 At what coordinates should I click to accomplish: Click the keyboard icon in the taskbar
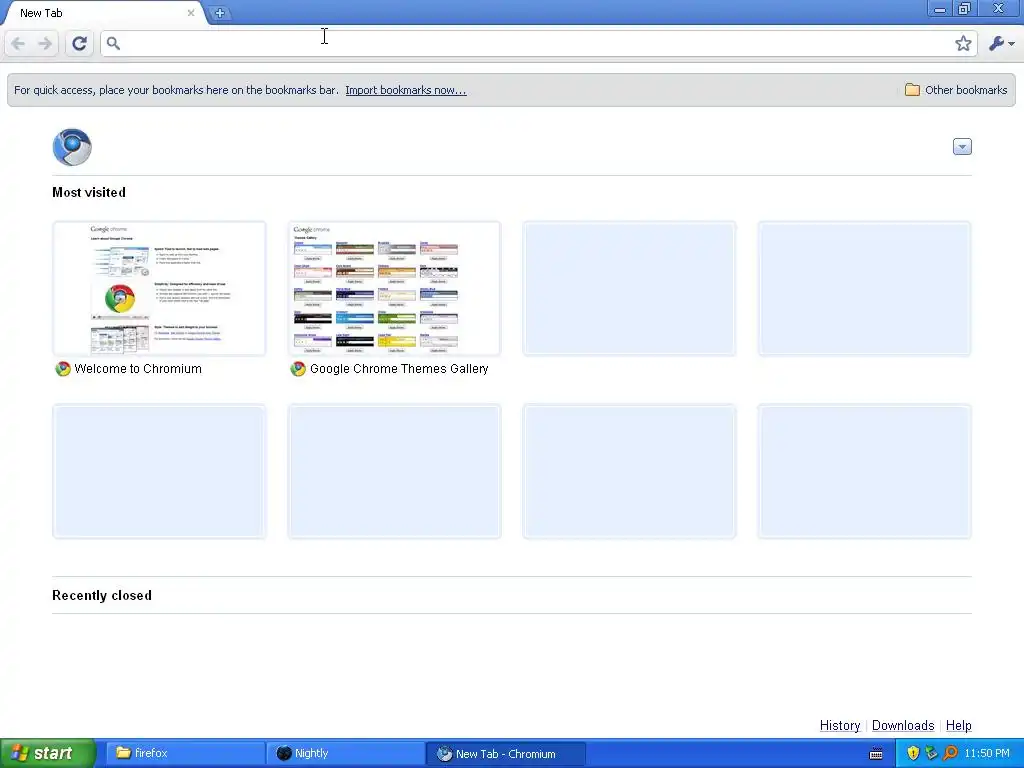[876, 754]
